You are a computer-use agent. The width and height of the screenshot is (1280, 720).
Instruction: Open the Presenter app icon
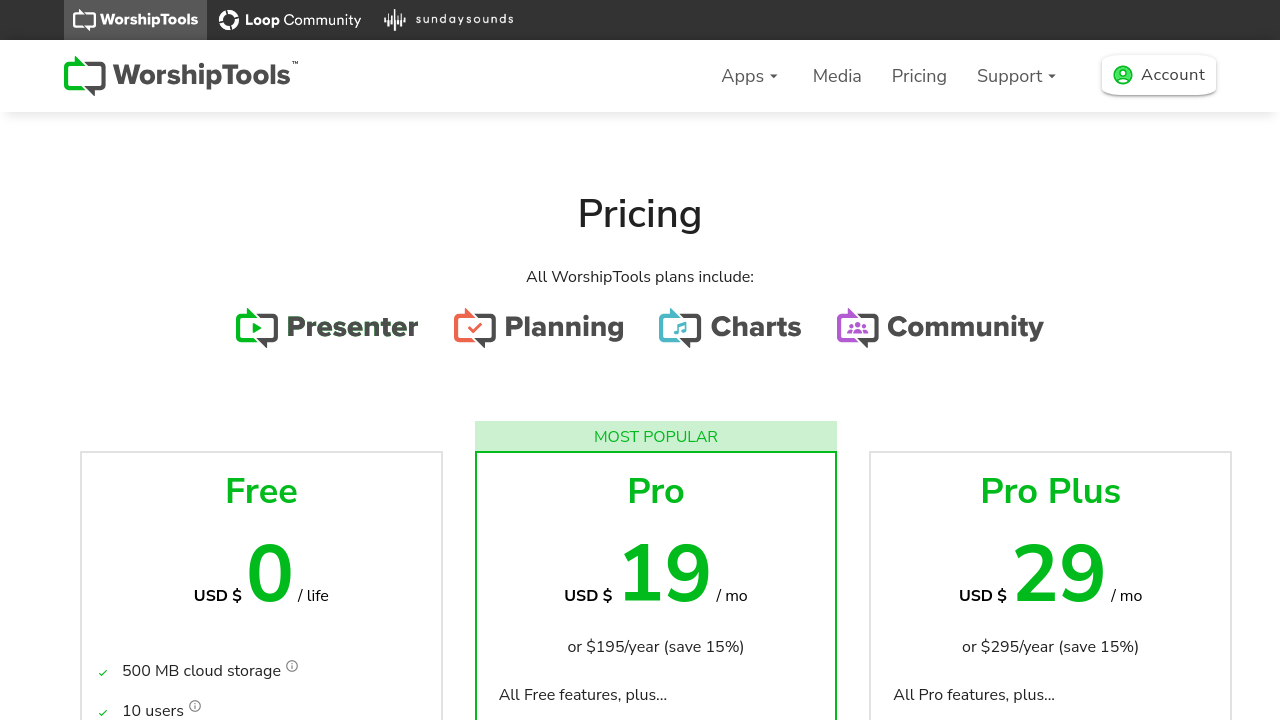(x=257, y=328)
